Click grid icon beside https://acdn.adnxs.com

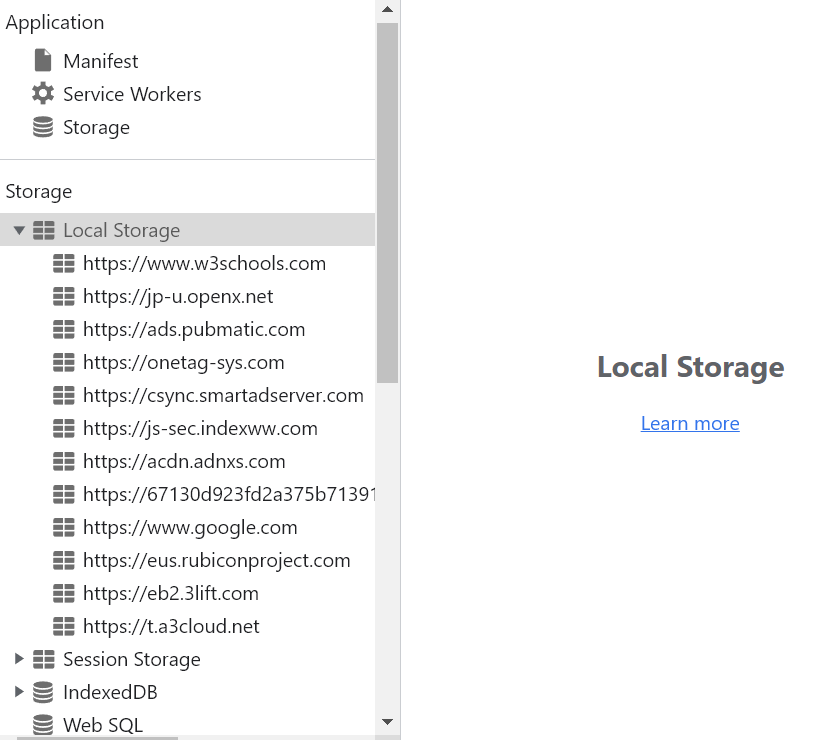[x=64, y=461]
